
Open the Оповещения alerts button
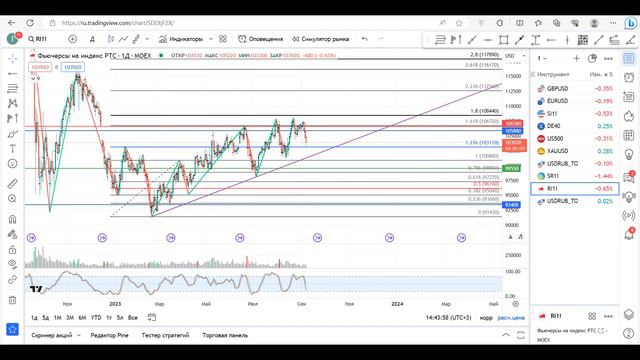(260, 39)
